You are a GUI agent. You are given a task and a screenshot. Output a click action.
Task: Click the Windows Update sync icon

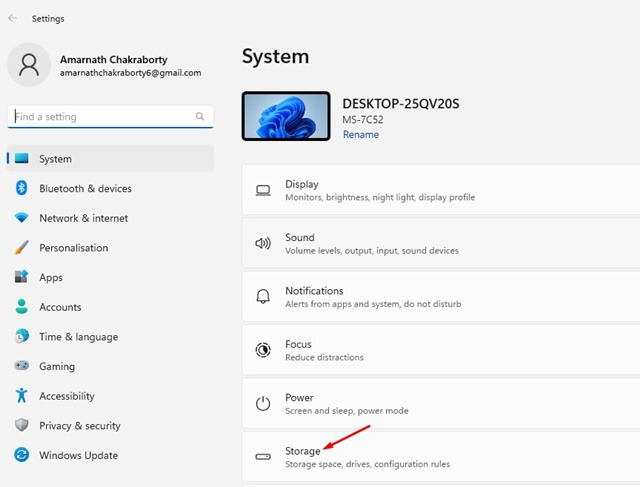coord(21,455)
